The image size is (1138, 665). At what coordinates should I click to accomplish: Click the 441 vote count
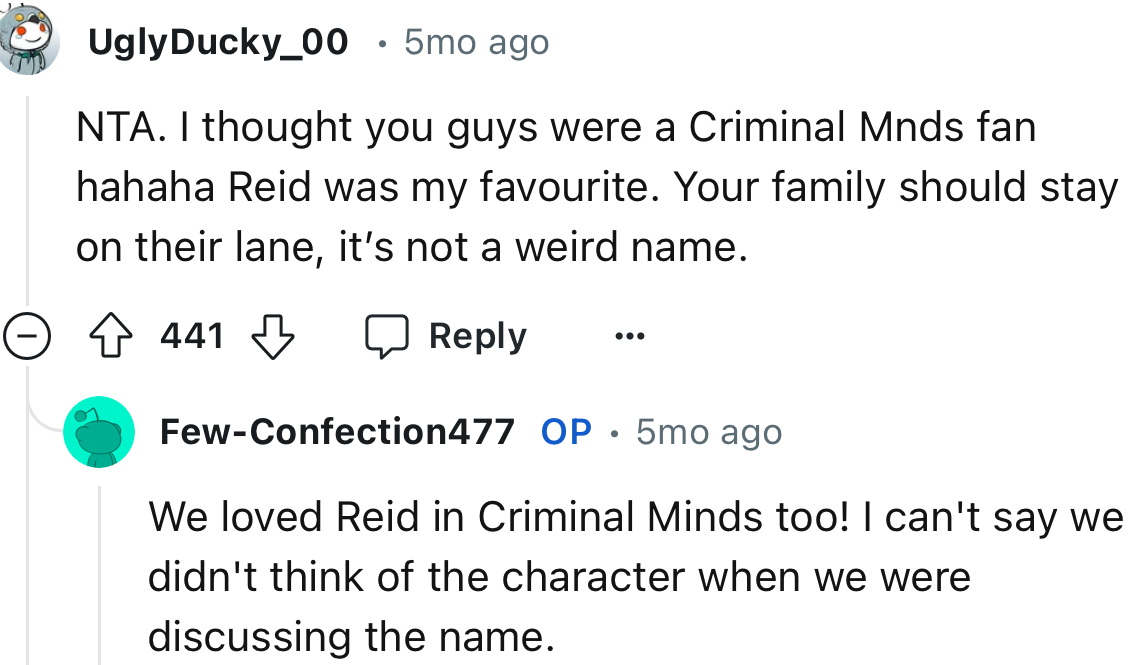click(192, 336)
